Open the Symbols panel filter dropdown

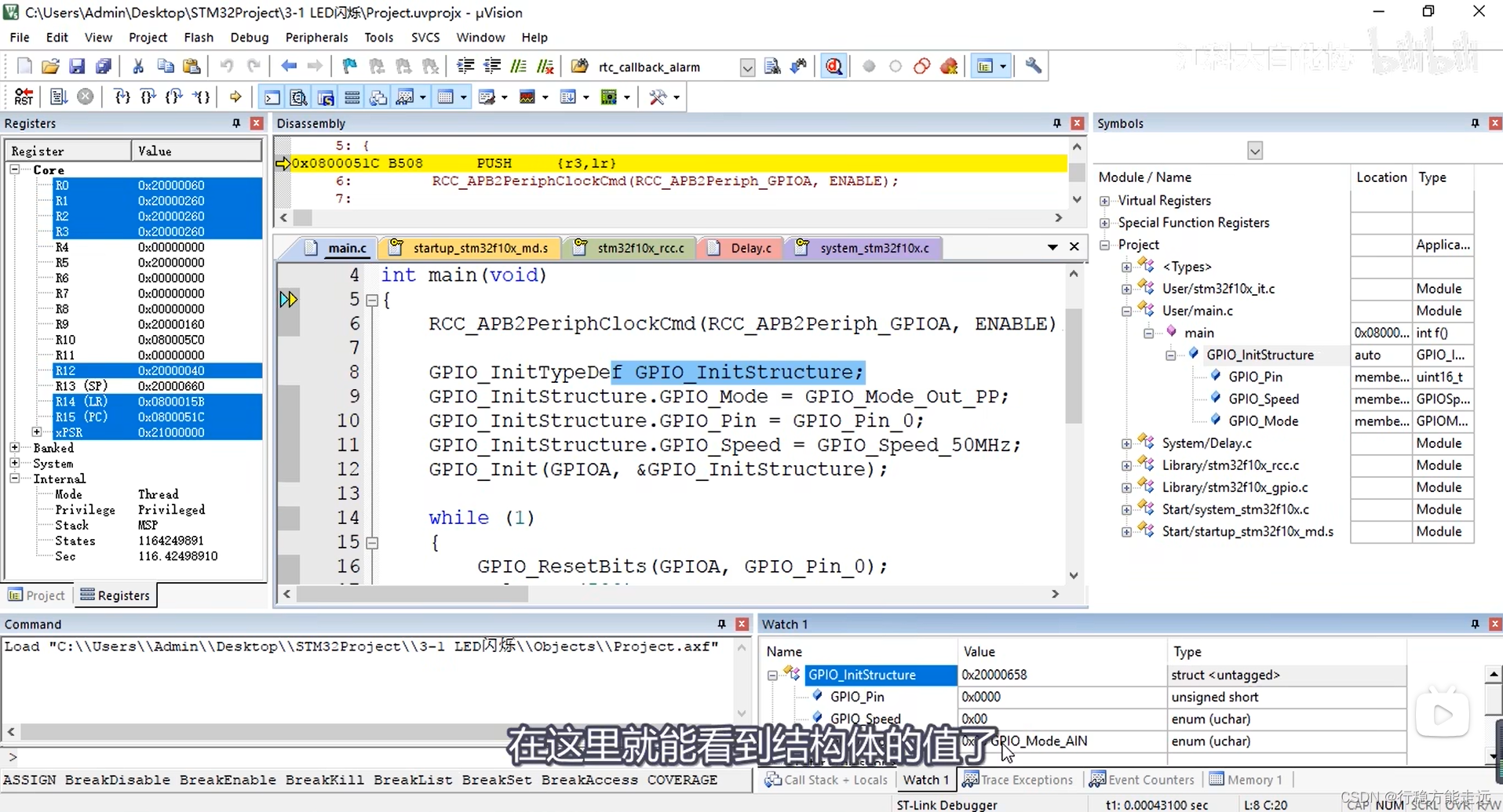pos(1255,151)
